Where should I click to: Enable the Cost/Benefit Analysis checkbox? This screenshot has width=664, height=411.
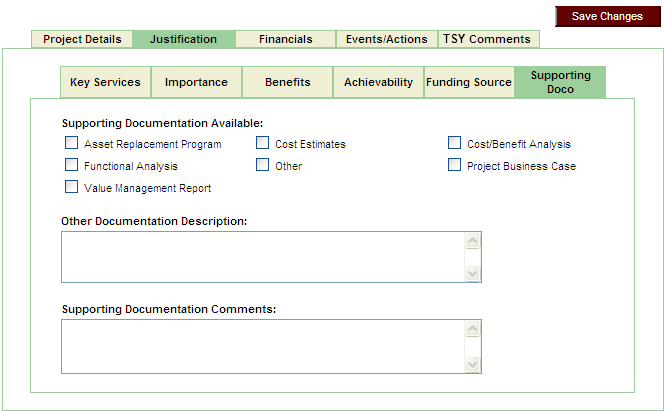click(454, 143)
